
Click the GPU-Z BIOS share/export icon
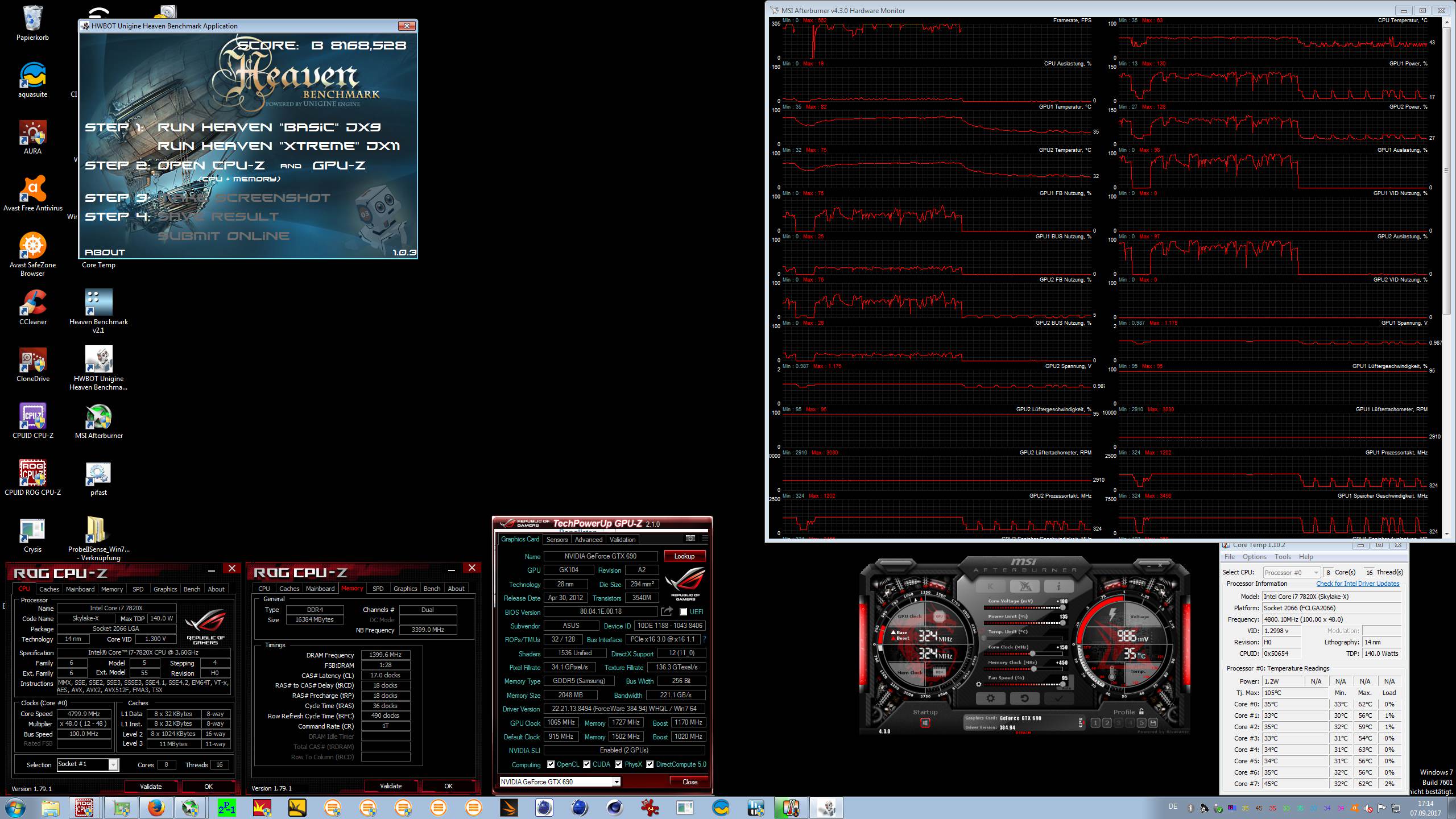coord(667,611)
